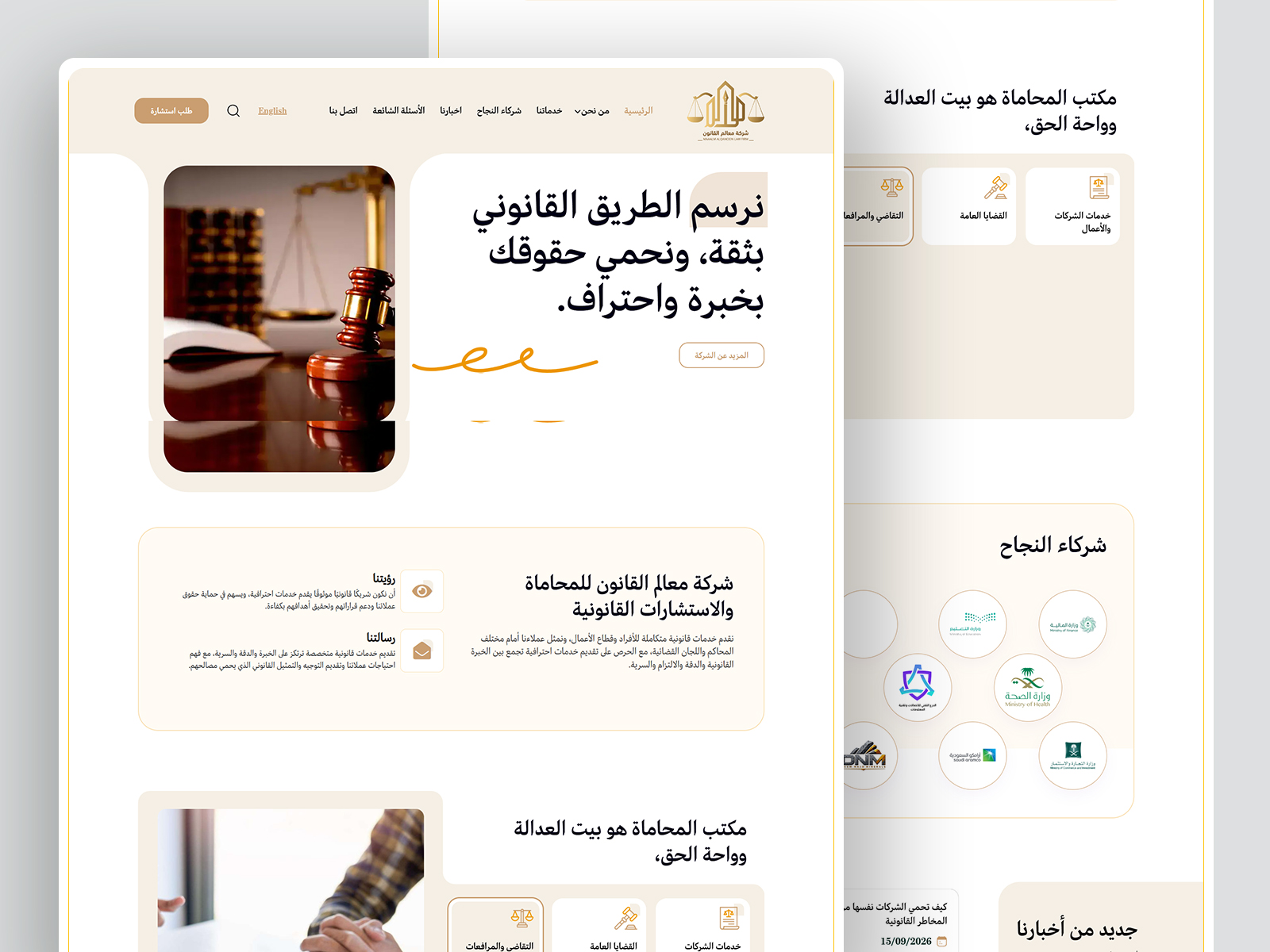Click the Ministry of Education partner logo
The height and width of the screenshot is (952, 1270).
click(972, 624)
